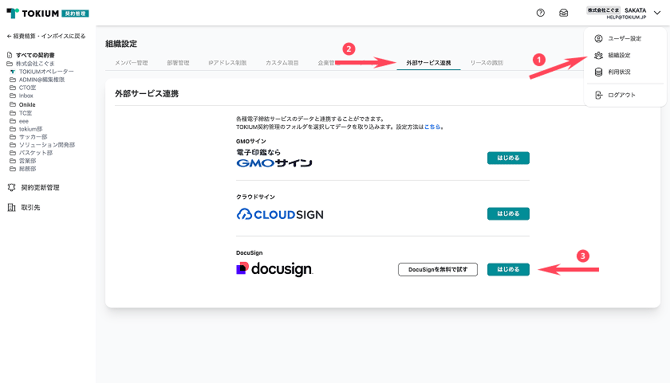Click the folder icon beside バスケット部
This screenshot has height=383, width=670.
[x=12, y=153]
